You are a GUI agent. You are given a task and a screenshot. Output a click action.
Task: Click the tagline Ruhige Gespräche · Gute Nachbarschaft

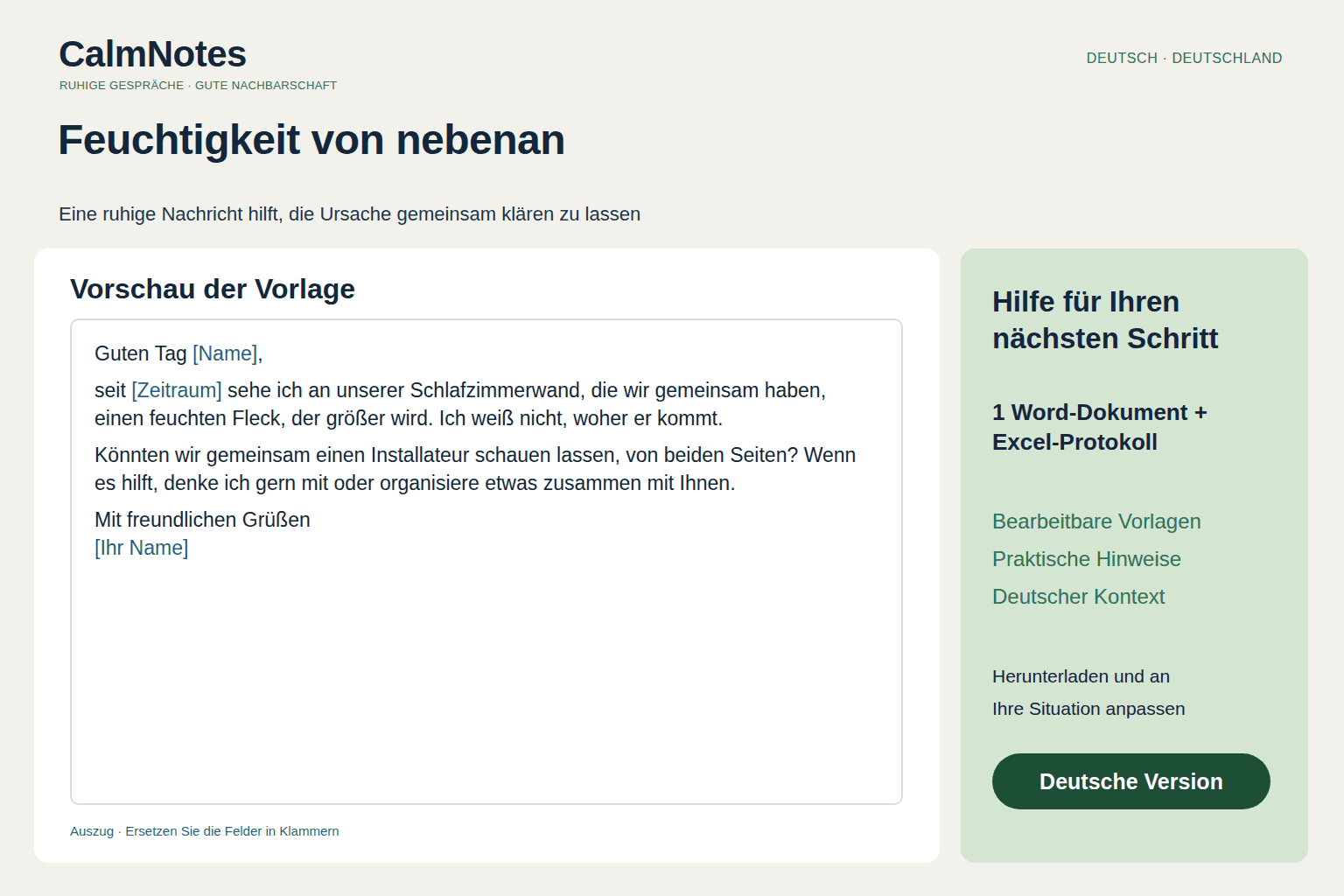198,86
